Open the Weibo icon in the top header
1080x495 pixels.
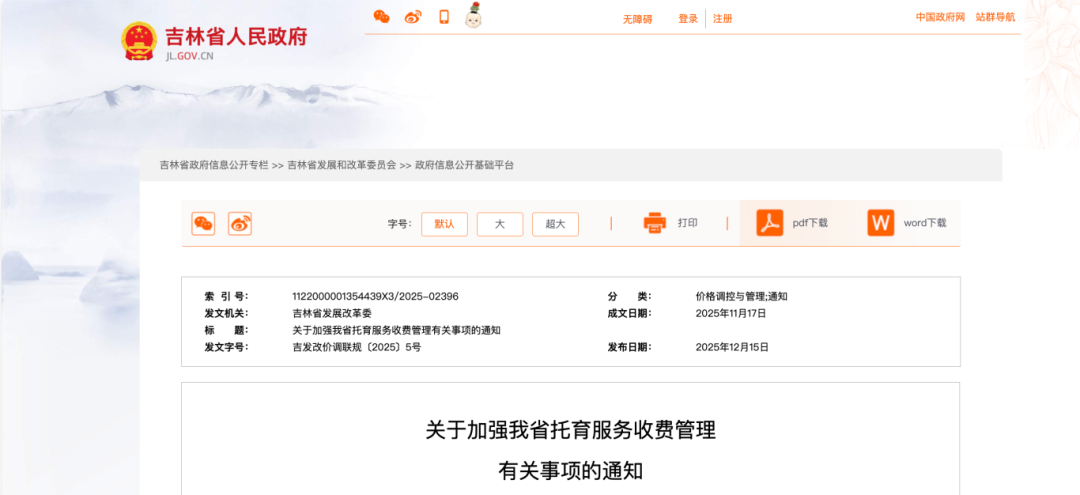point(413,17)
